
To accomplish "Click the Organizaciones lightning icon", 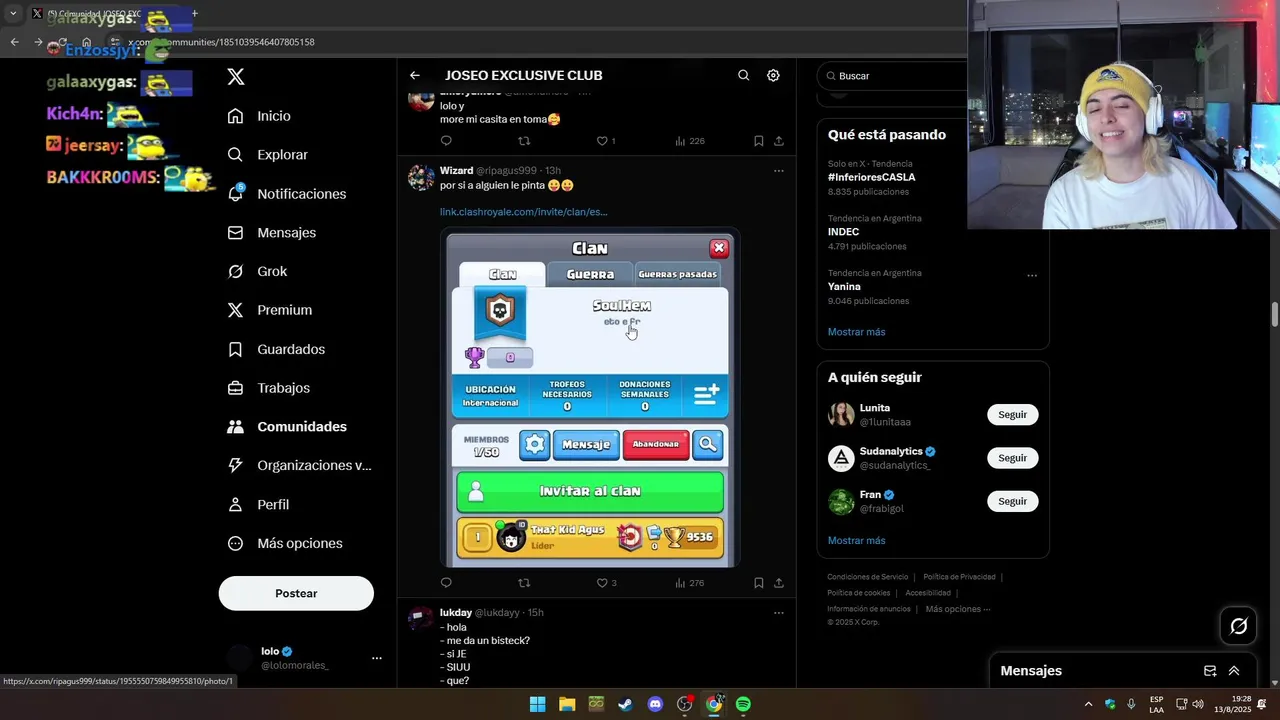I will pyautogui.click(x=235, y=465).
